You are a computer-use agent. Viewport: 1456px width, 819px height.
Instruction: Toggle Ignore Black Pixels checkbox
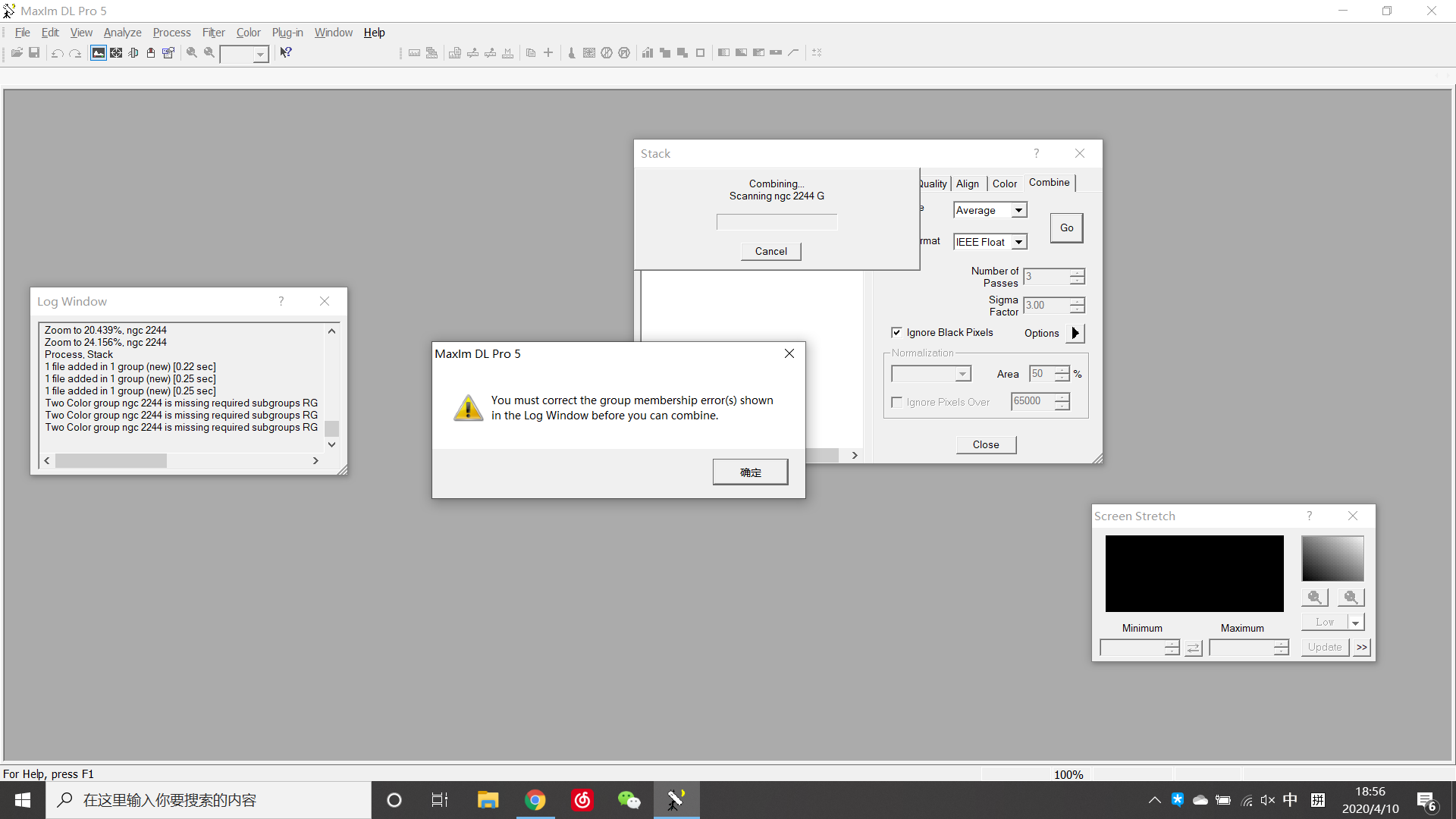coord(896,332)
